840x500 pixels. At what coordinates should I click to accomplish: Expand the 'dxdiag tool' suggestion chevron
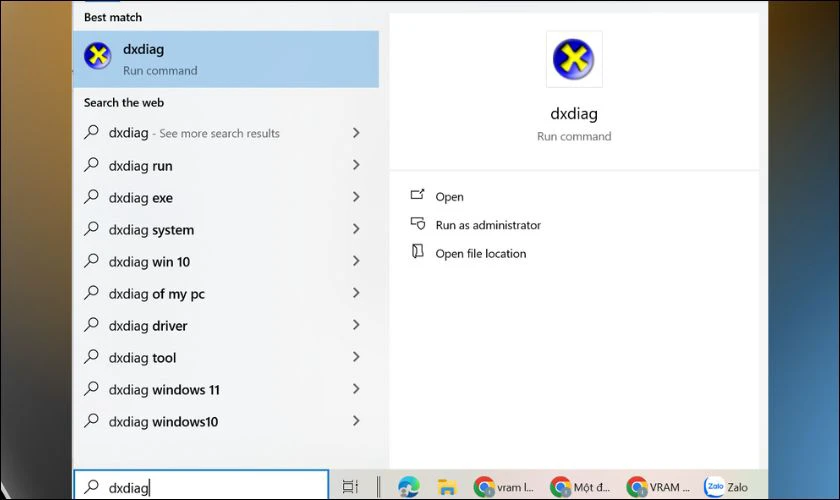(356, 357)
